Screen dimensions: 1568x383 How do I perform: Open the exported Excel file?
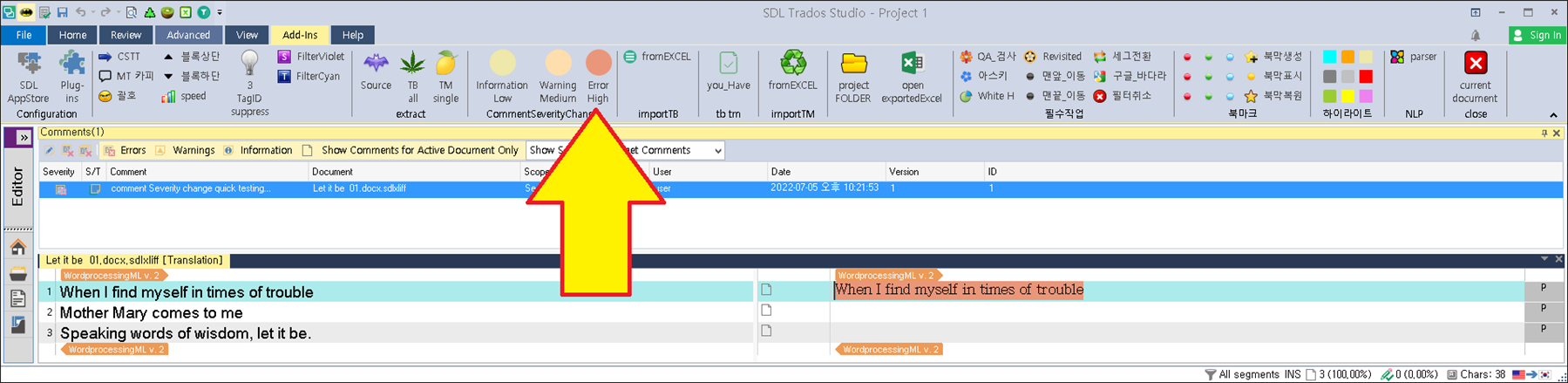point(912,77)
